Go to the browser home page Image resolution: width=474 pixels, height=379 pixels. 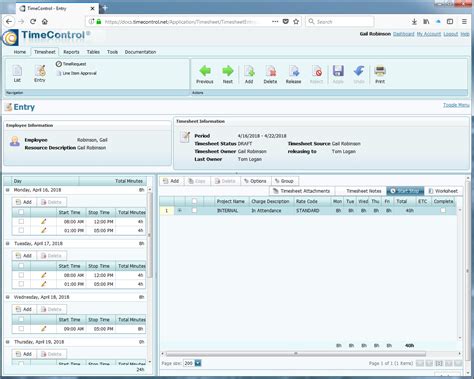44,21
